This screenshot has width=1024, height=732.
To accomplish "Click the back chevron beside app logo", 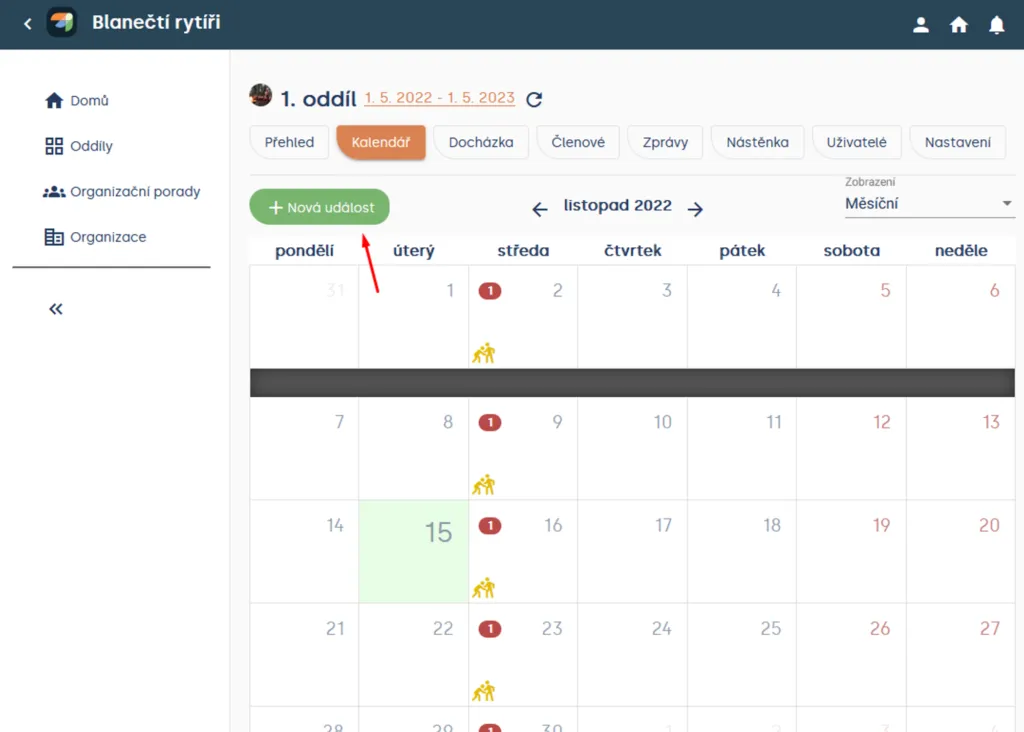I will (x=27, y=24).
